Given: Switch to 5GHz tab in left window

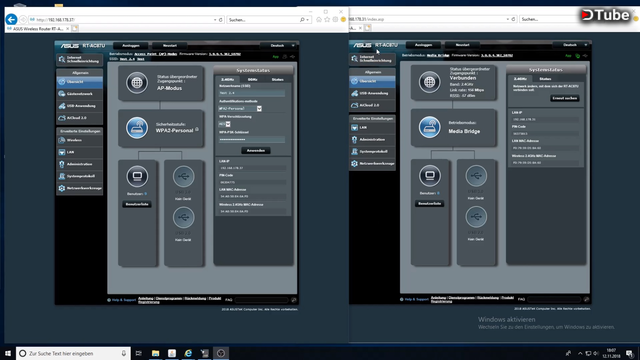Looking at the screenshot, I should [253, 80].
